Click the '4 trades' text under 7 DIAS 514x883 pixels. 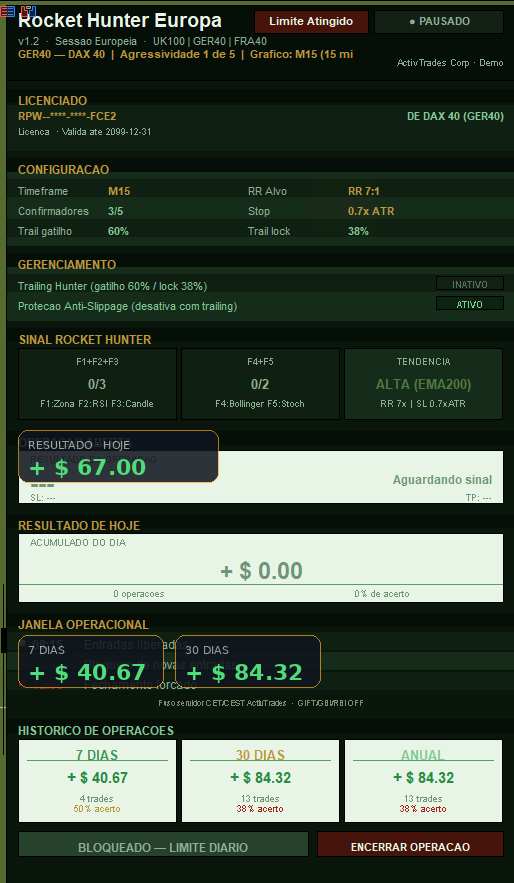point(97,799)
